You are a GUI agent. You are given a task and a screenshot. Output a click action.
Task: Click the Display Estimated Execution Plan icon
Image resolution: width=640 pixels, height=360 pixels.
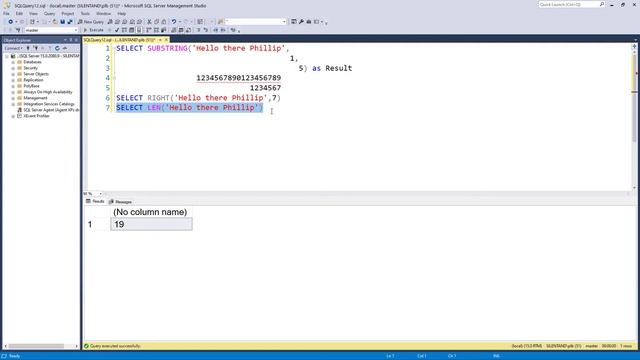tap(124, 30)
